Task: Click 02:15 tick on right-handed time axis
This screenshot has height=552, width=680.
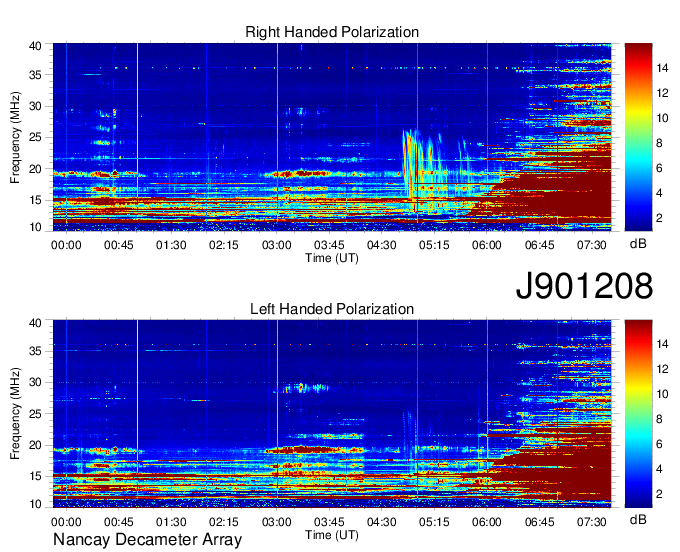Action: click(224, 245)
